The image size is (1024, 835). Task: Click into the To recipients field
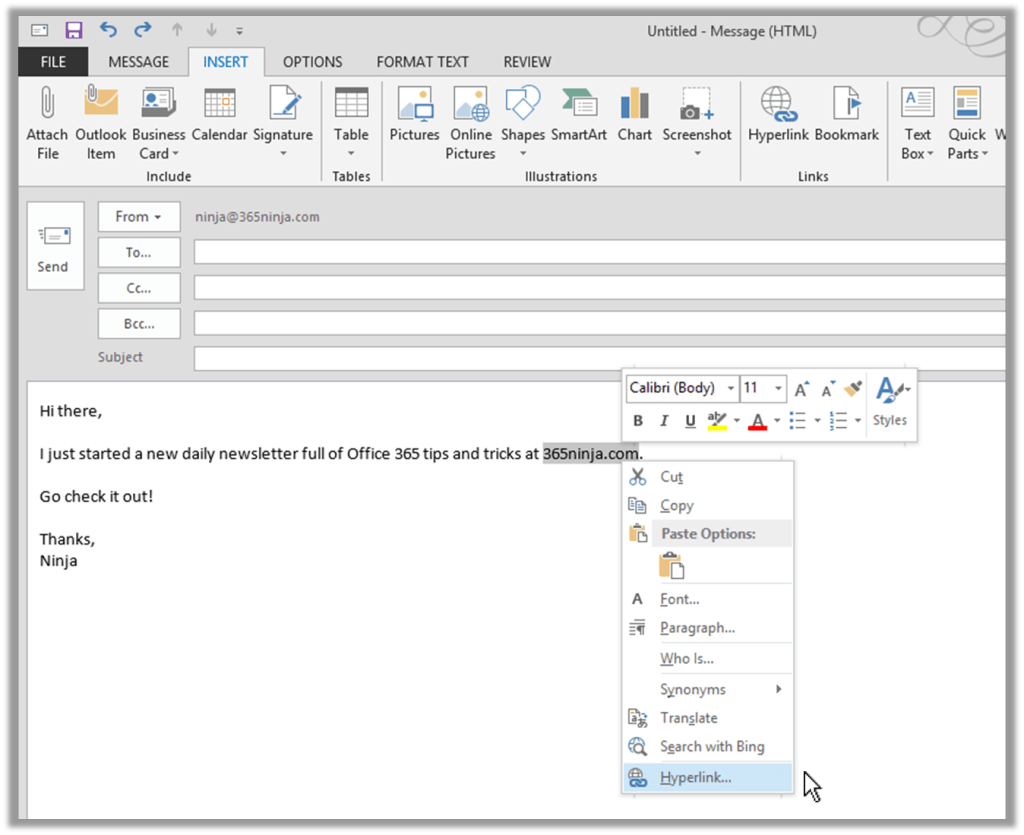click(600, 252)
